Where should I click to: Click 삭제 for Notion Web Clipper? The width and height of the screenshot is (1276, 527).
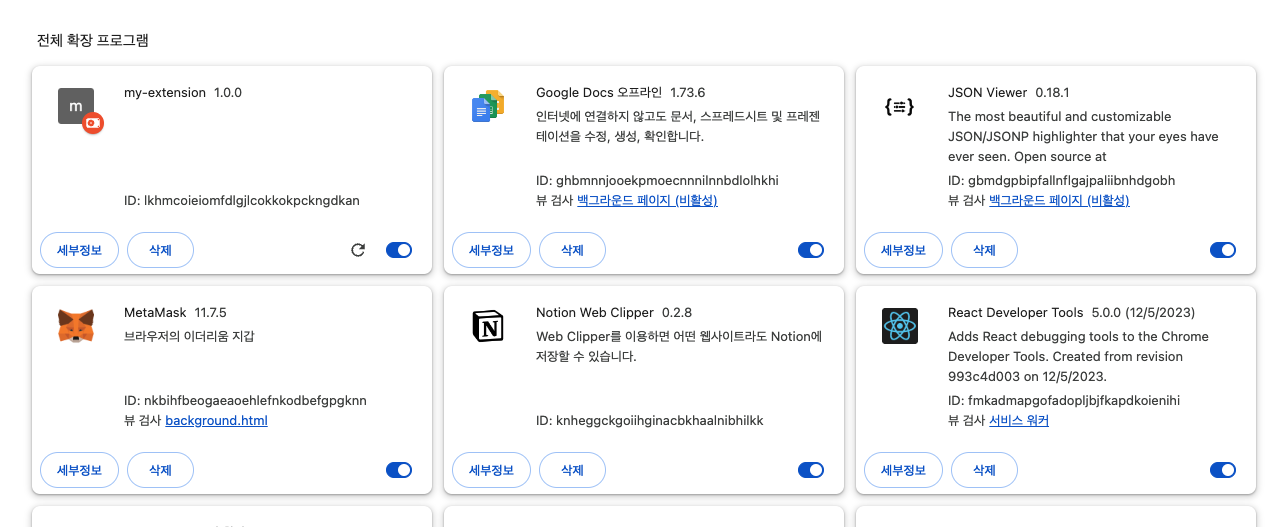(572, 470)
